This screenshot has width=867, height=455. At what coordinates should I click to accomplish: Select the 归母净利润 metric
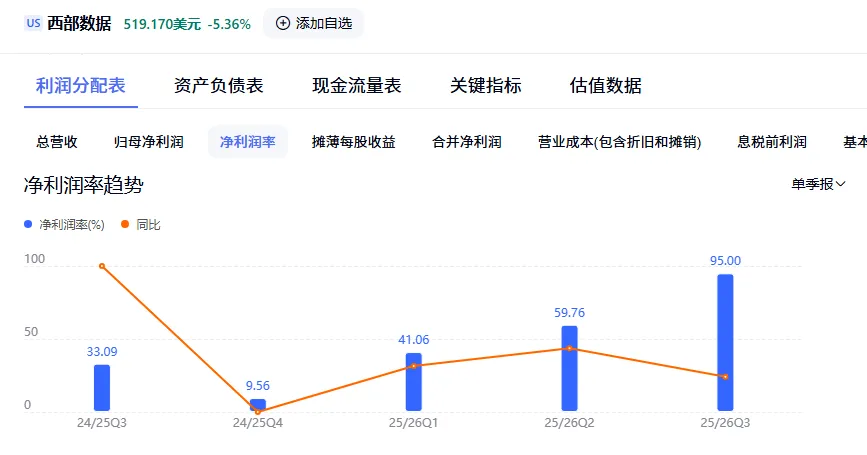[149, 142]
